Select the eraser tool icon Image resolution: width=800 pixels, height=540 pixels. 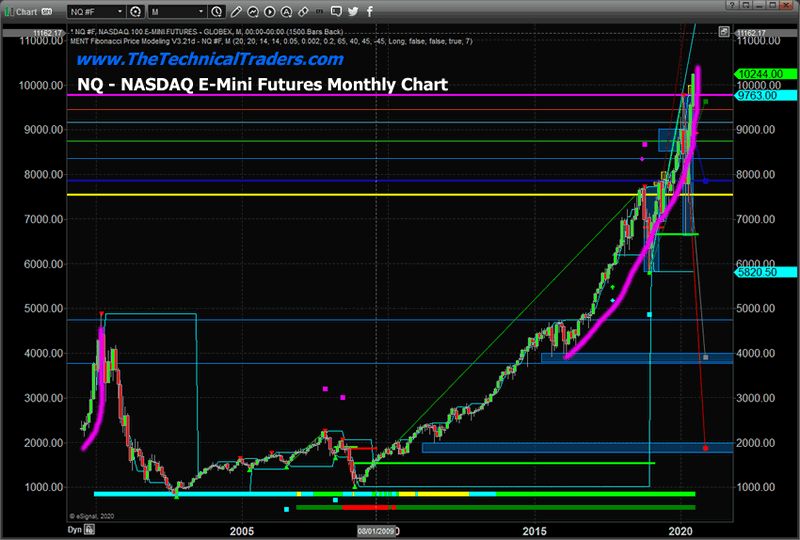click(x=303, y=11)
